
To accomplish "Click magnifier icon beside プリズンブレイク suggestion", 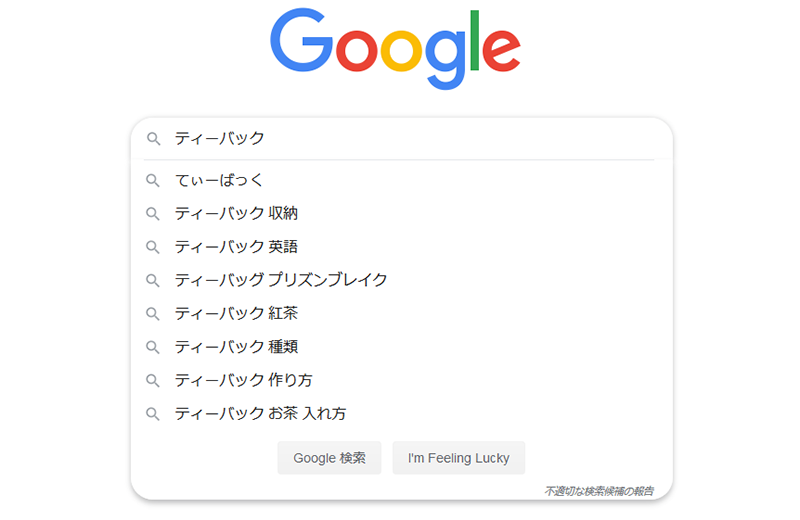I will [153, 280].
